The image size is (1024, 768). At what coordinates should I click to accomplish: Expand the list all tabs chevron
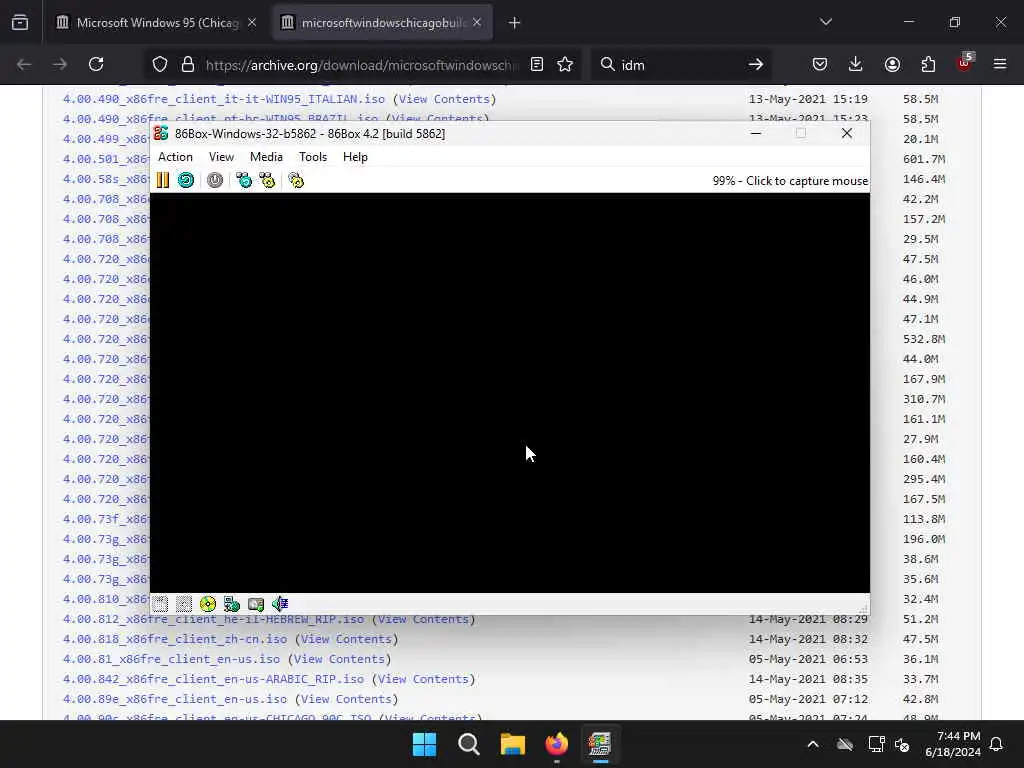[x=826, y=22]
